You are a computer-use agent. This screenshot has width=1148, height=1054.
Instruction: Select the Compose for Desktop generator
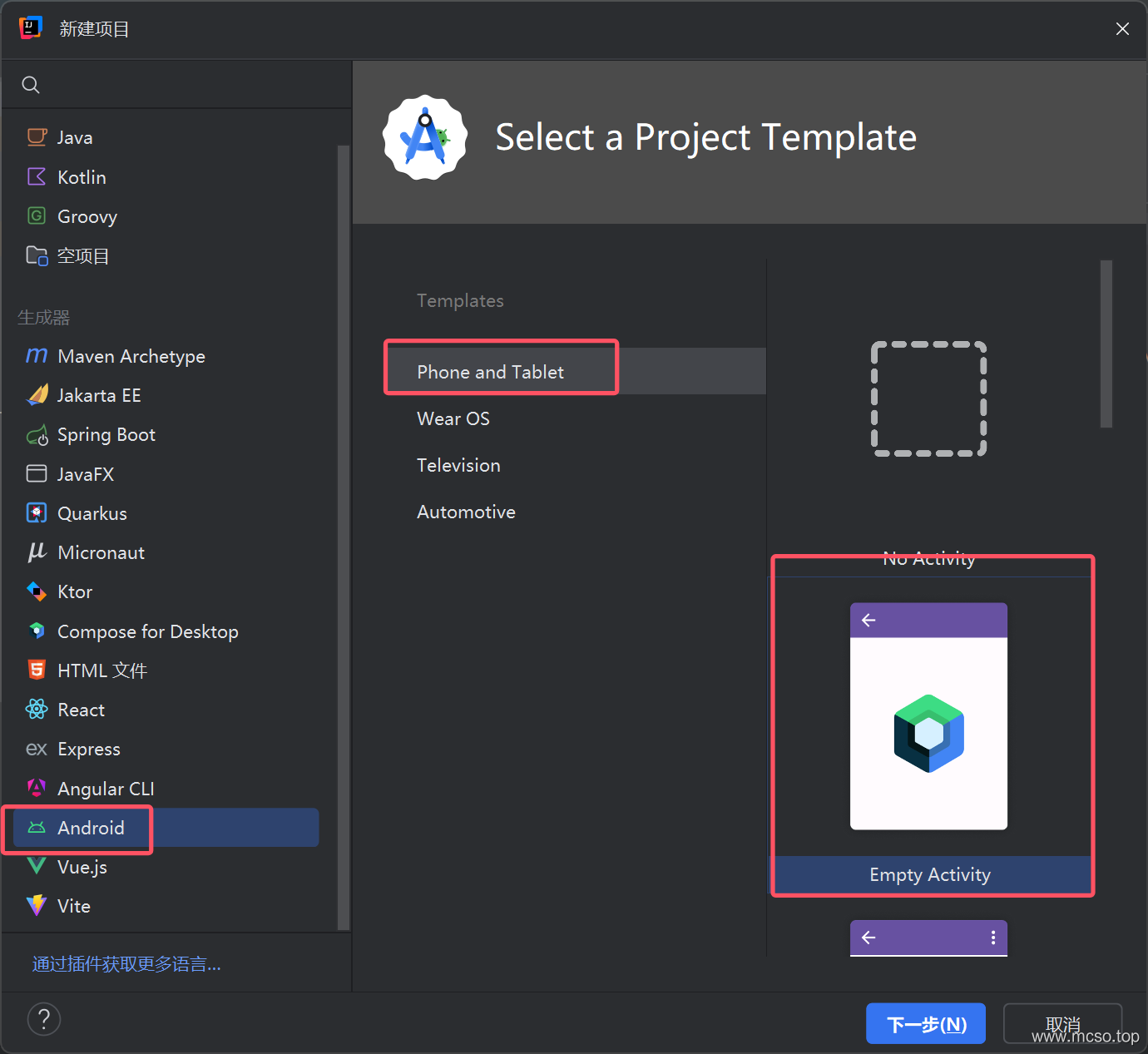click(166, 631)
